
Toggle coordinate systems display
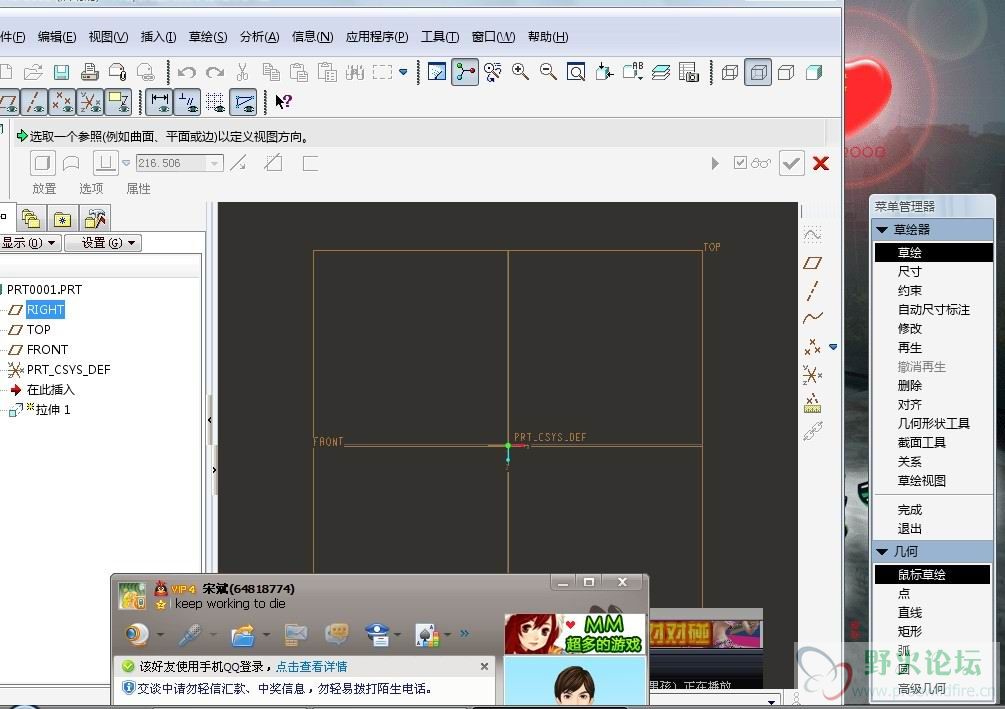click(90, 102)
